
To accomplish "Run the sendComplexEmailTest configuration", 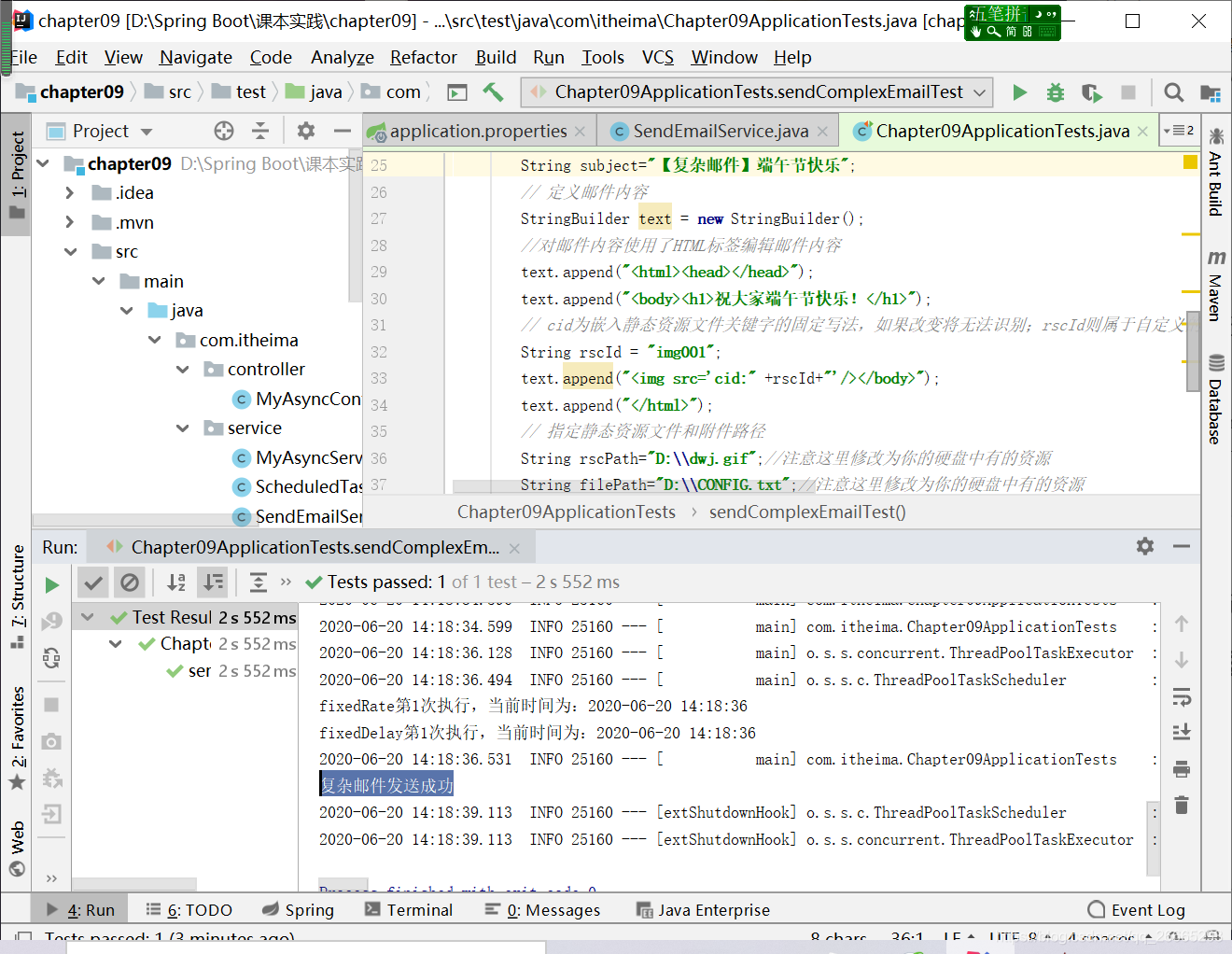I will (1019, 92).
